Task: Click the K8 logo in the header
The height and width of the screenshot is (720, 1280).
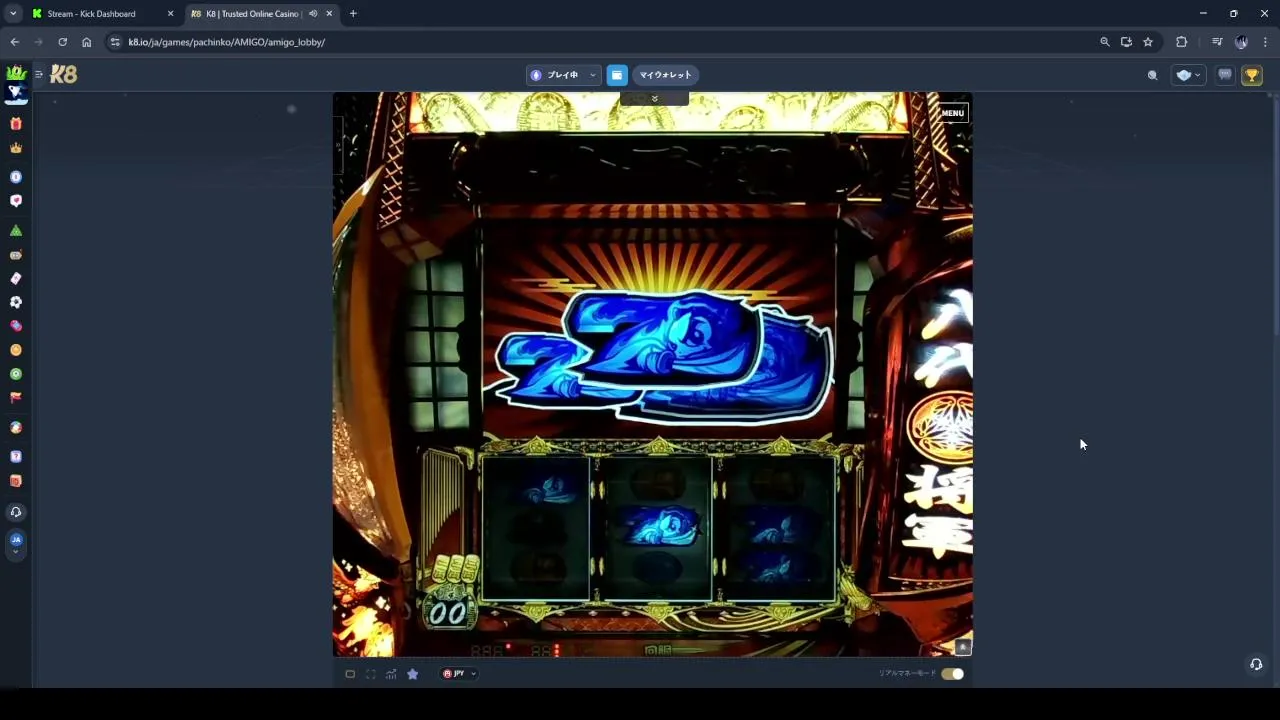Action: [x=63, y=74]
